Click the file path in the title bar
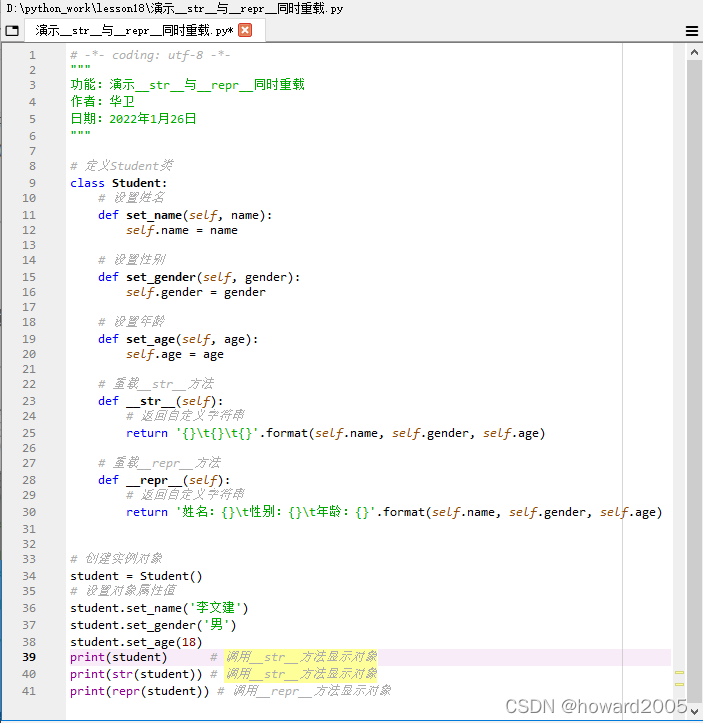 [175, 8]
